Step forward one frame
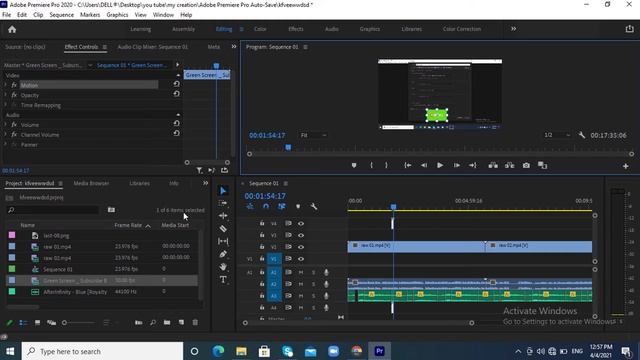 (456, 165)
